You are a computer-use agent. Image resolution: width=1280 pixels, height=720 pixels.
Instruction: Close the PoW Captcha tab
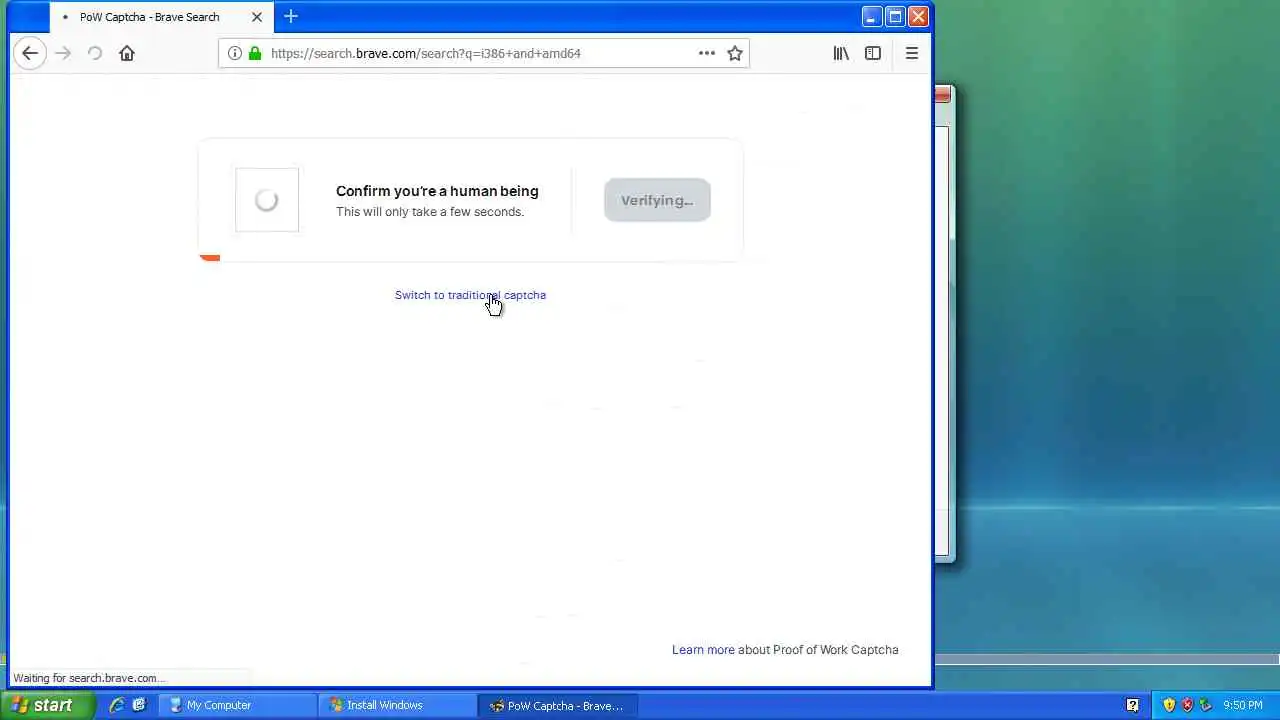pos(257,17)
